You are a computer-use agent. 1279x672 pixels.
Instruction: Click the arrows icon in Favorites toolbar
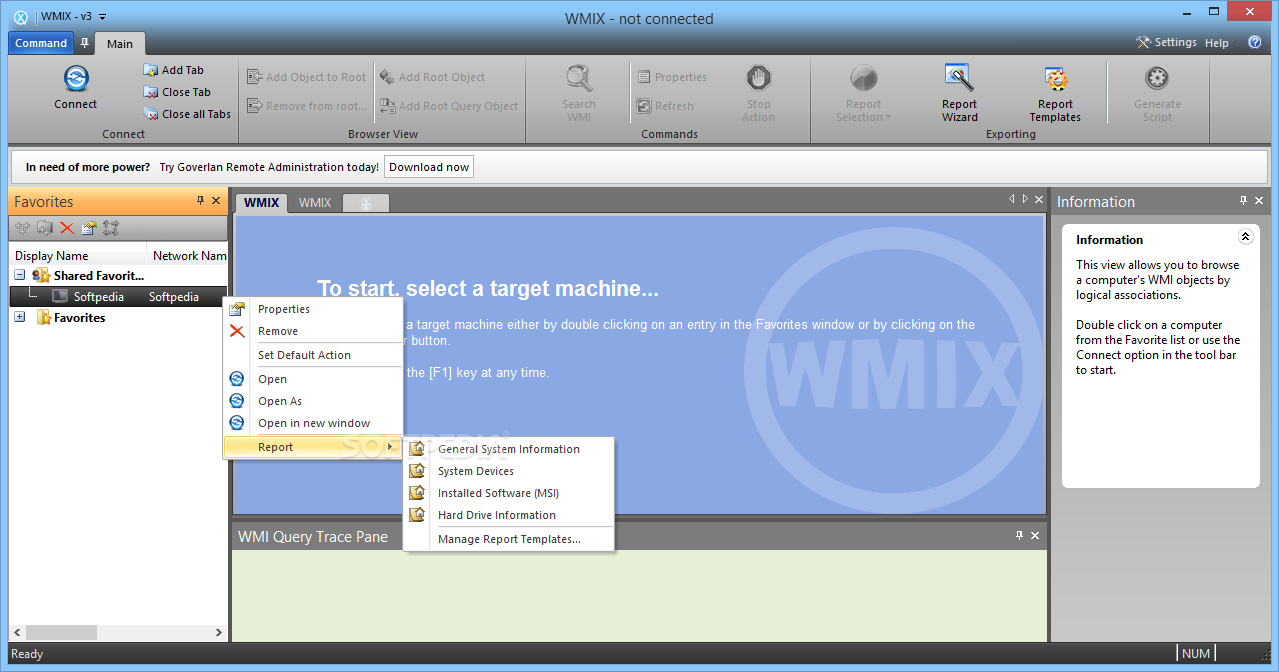pyautogui.click(x=111, y=229)
